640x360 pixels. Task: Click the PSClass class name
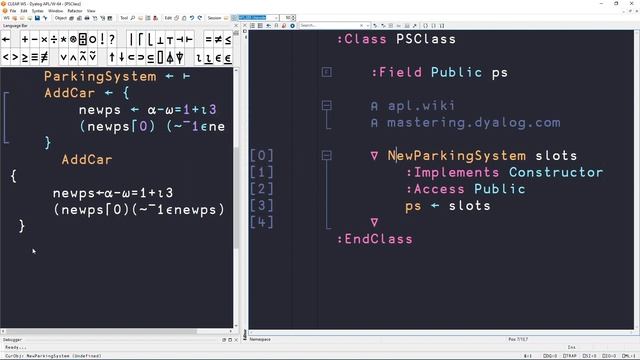click(x=426, y=39)
